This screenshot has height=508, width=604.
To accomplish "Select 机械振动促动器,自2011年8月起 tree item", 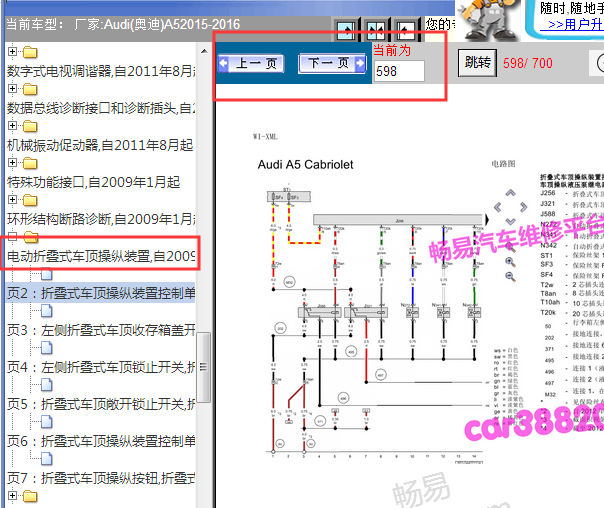I will [x=100, y=145].
